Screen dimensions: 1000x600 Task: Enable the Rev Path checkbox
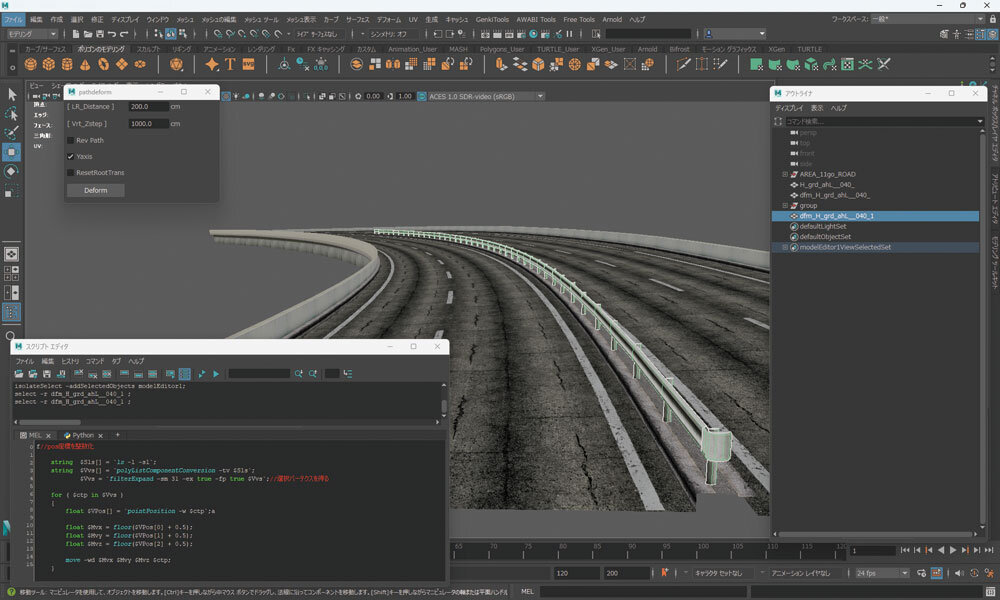[x=71, y=140]
